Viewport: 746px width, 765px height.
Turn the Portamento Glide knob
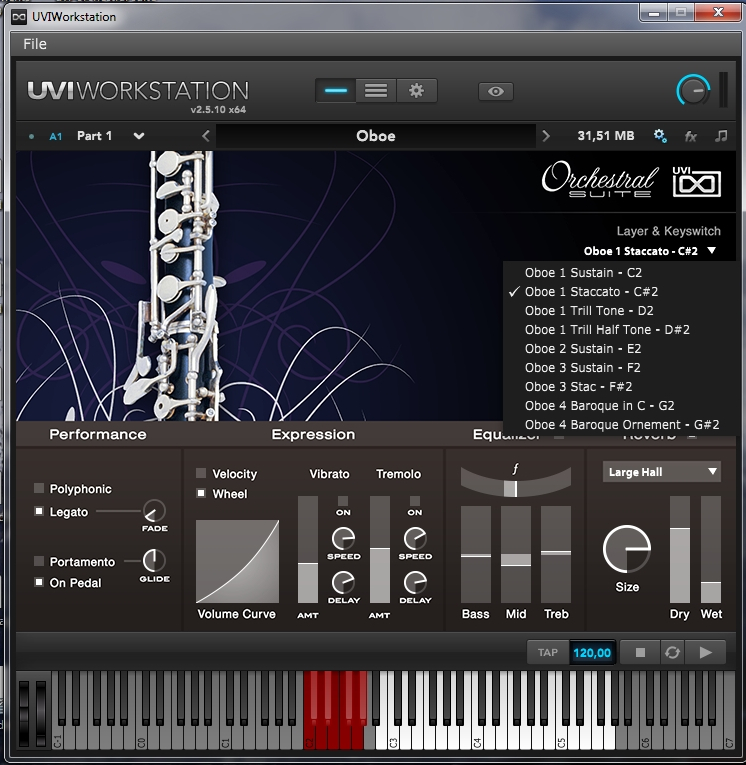click(154, 561)
